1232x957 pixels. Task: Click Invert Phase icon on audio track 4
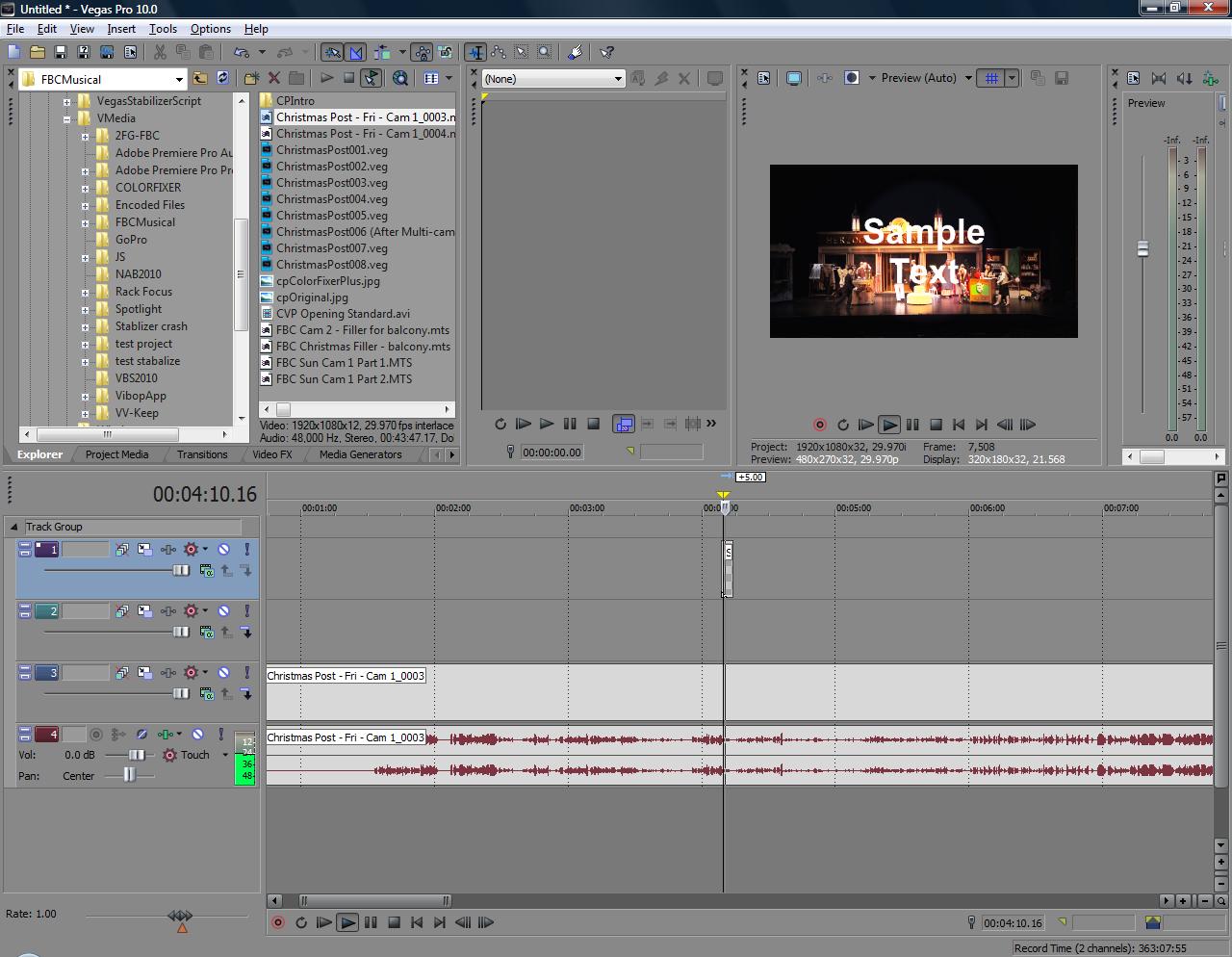point(141,735)
